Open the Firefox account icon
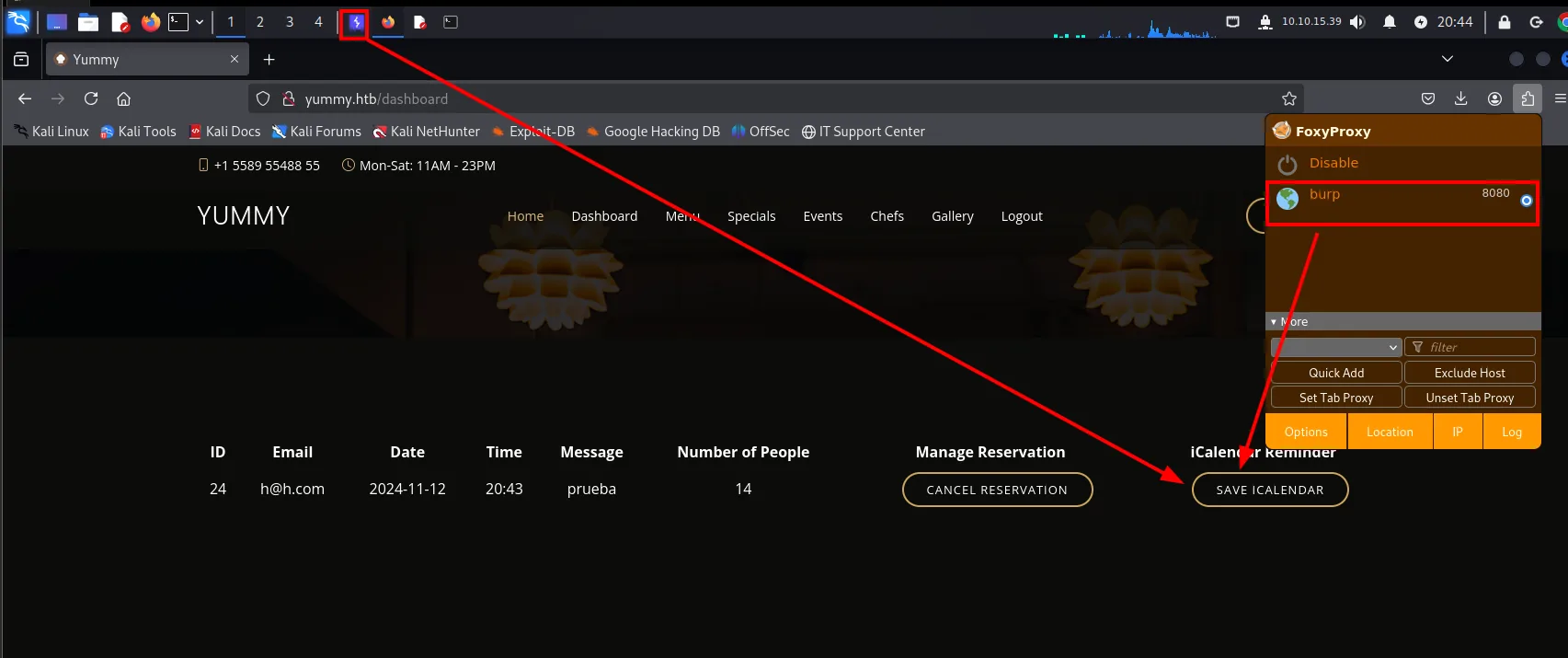Viewport: 1568px width, 658px height. click(x=1495, y=98)
